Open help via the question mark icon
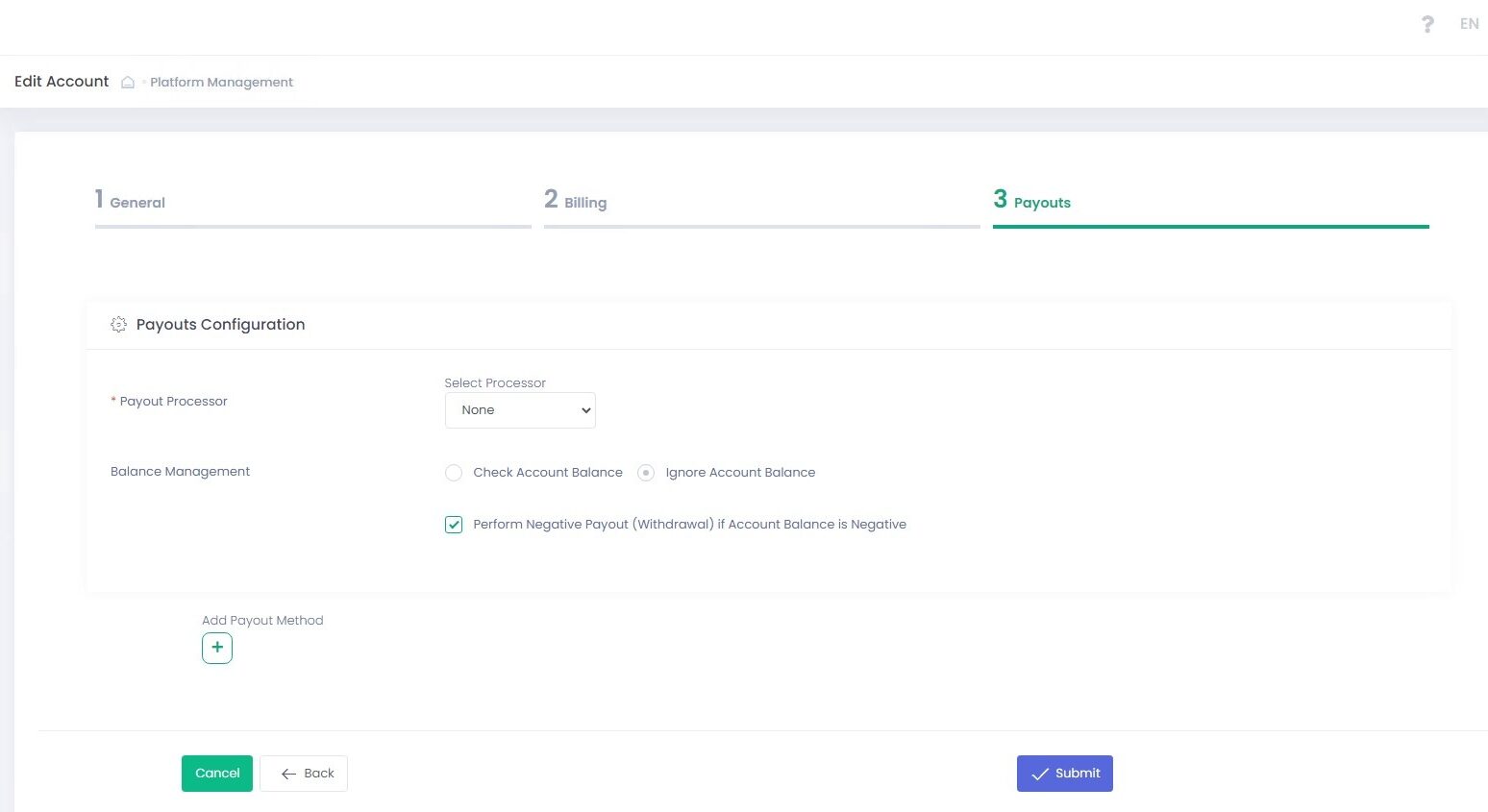Image resolution: width=1488 pixels, height=812 pixels. pos(1427,24)
